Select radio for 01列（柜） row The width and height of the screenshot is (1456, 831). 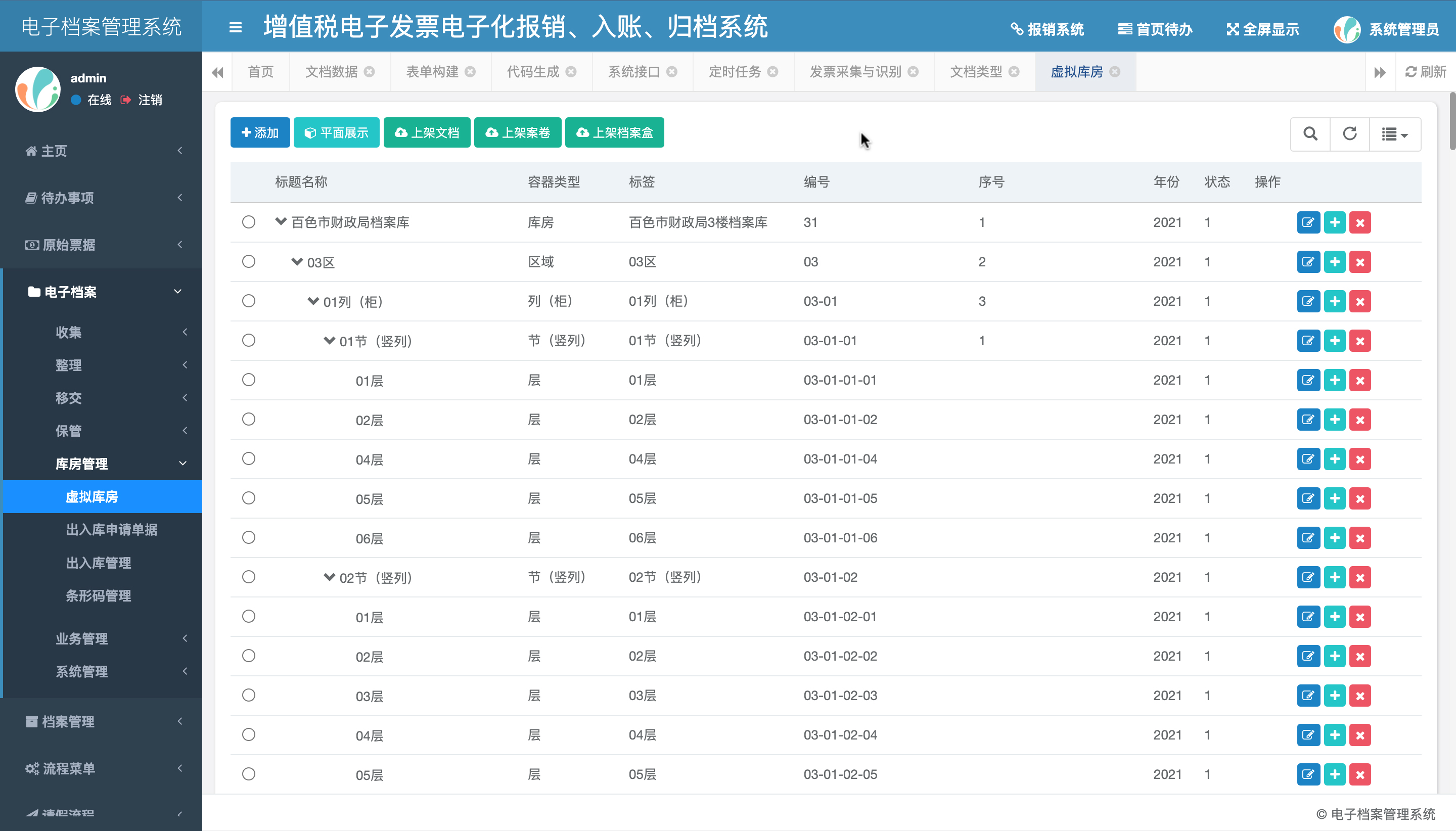[248, 301]
